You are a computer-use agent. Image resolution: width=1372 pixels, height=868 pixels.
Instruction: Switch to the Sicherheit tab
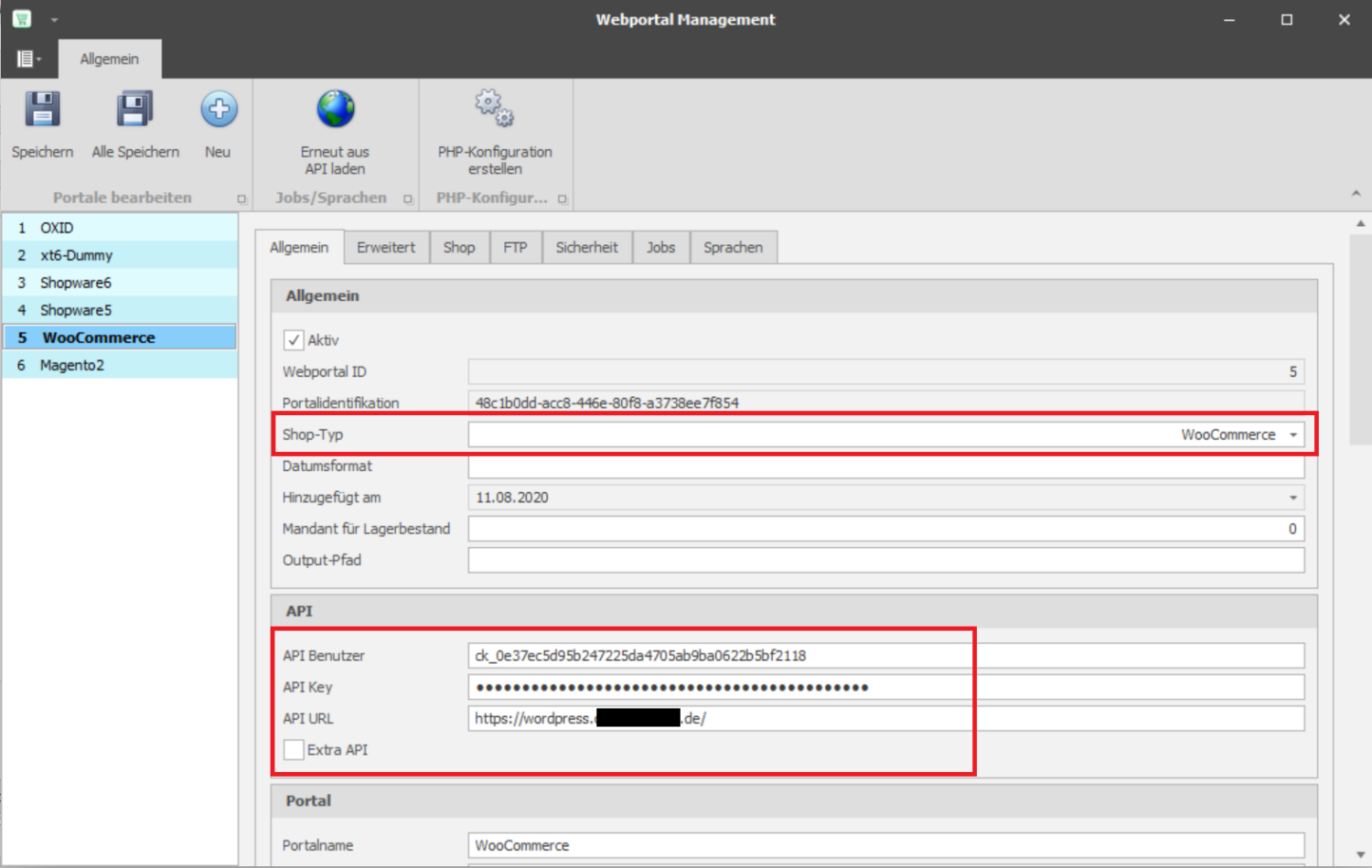coord(586,248)
